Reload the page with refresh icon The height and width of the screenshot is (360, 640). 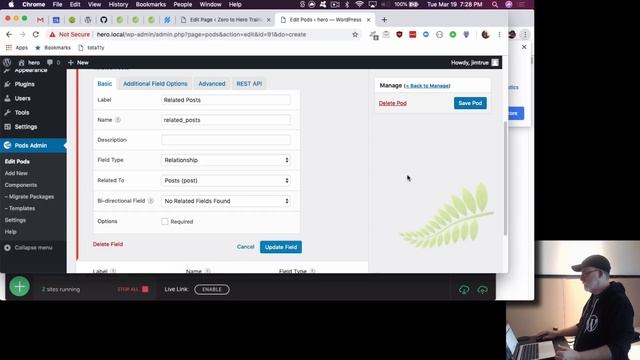[x=36, y=35]
